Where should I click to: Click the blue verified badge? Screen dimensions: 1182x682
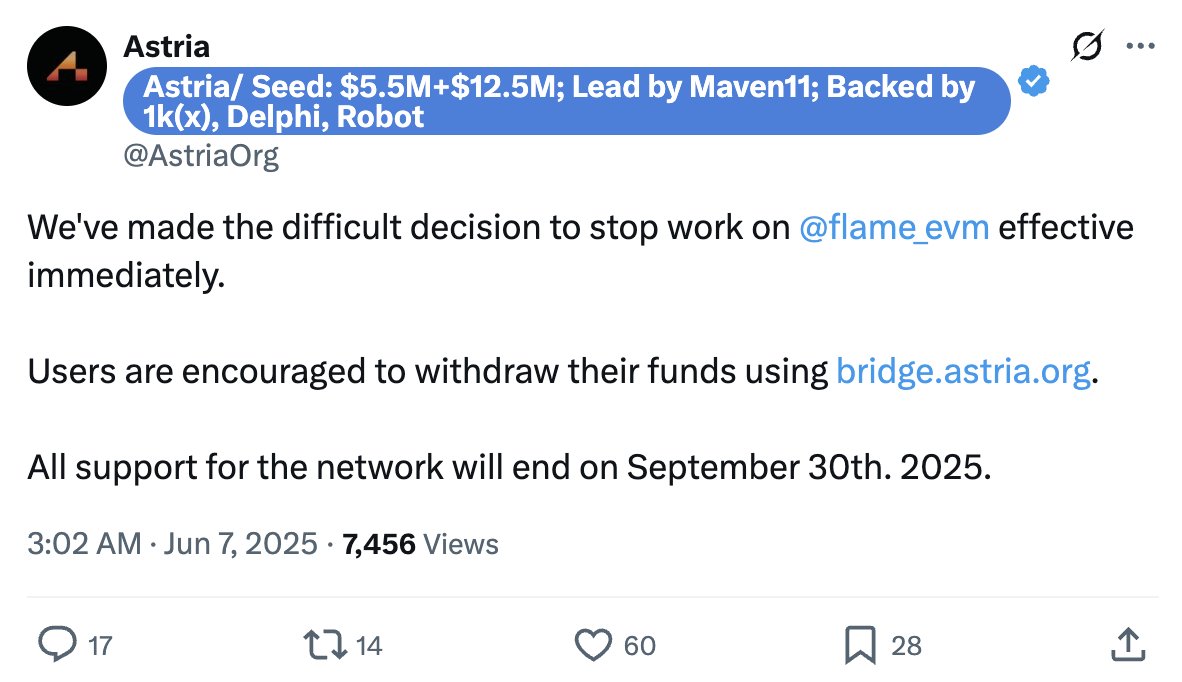pyautogui.click(x=1033, y=81)
